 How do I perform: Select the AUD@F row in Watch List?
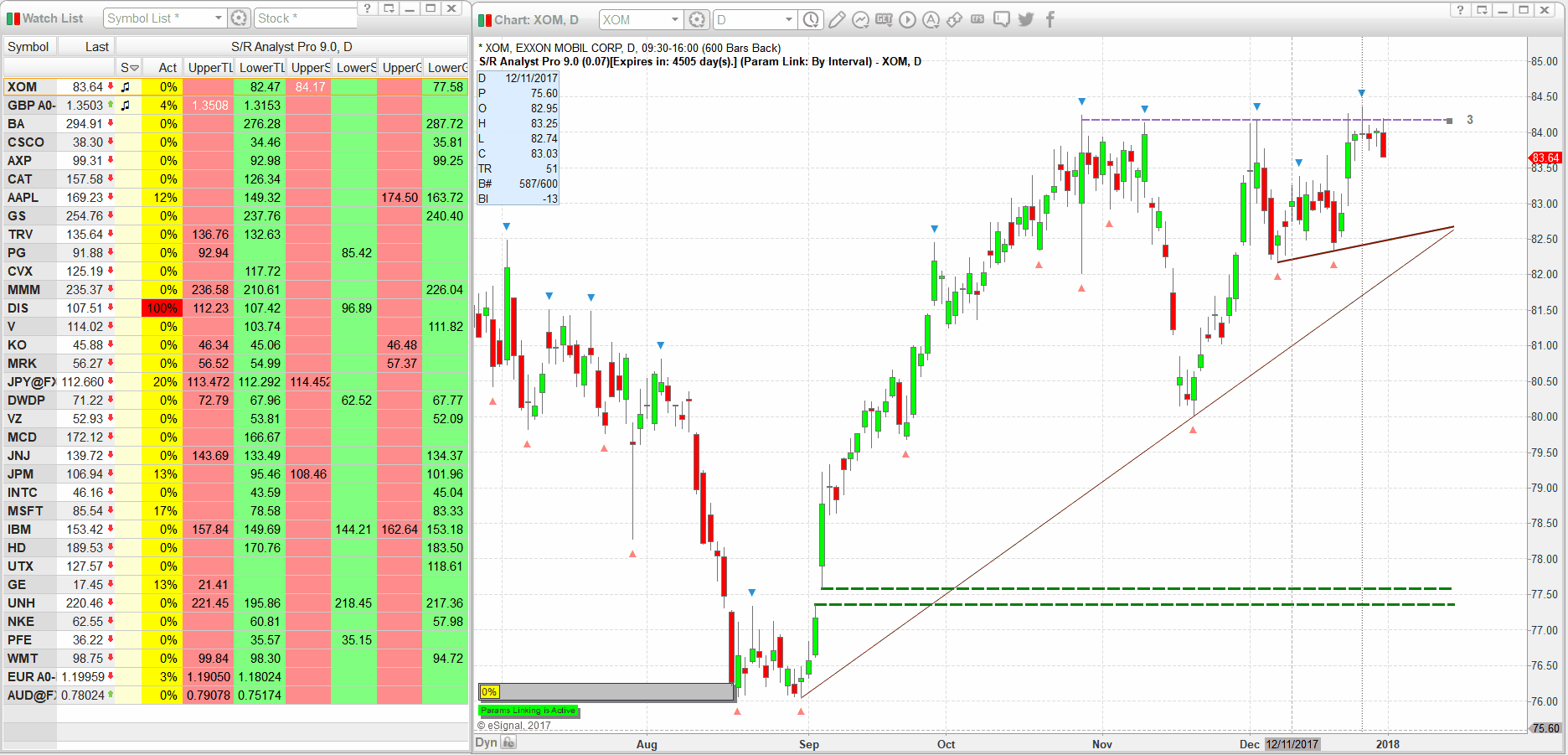pos(235,696)
